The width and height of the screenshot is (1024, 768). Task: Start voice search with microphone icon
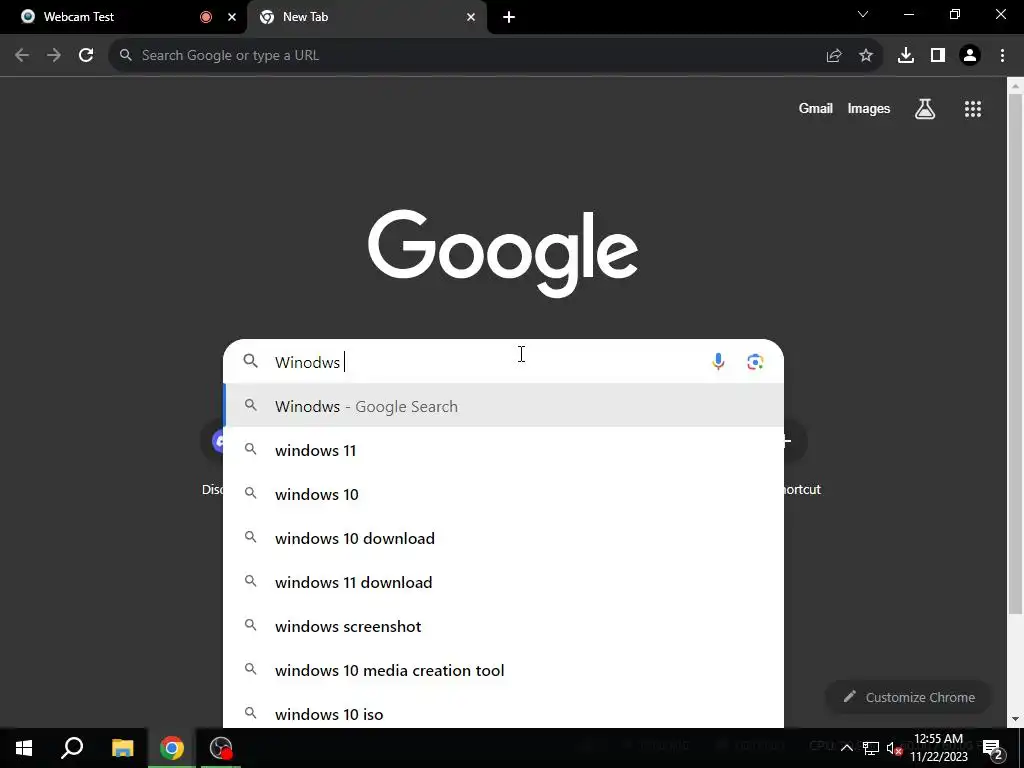pyautogui.click(x=718, y=361)
